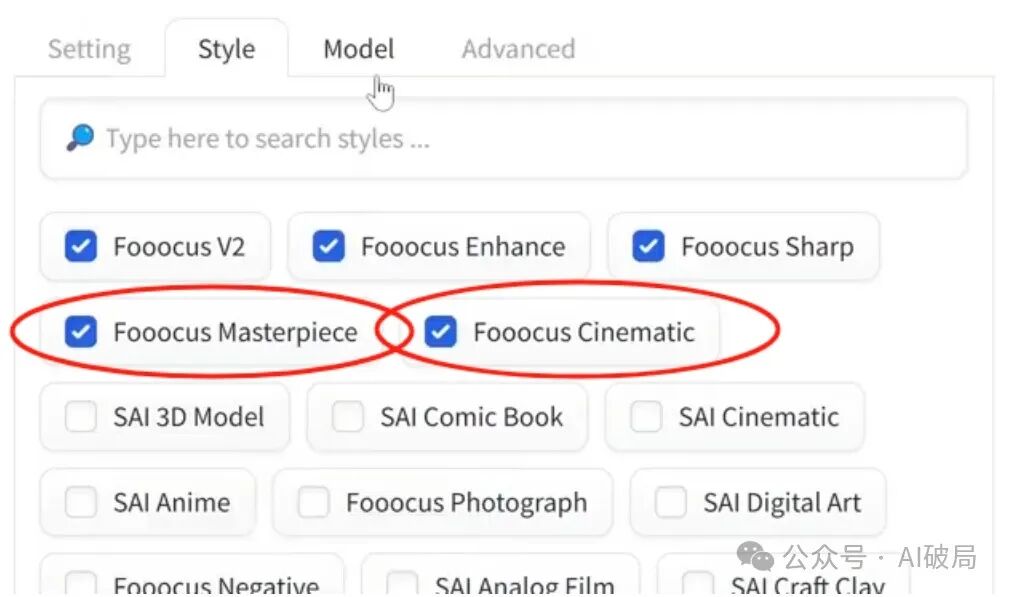Enable the SAI 3D Model style
This screenshot has height=597, width=1009.
(81, 417)
